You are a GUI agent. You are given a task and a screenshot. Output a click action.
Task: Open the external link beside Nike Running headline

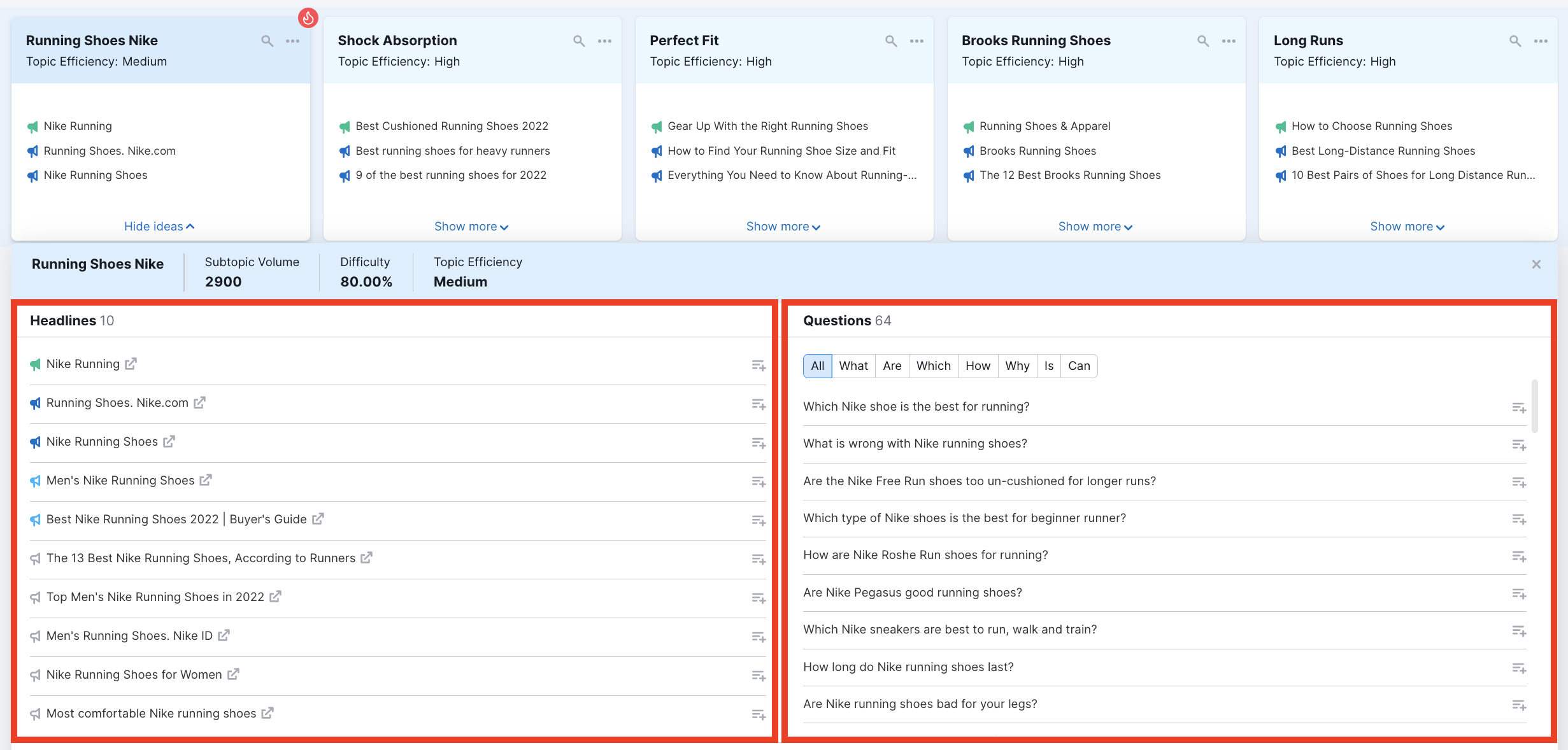(x=131, y=364)
